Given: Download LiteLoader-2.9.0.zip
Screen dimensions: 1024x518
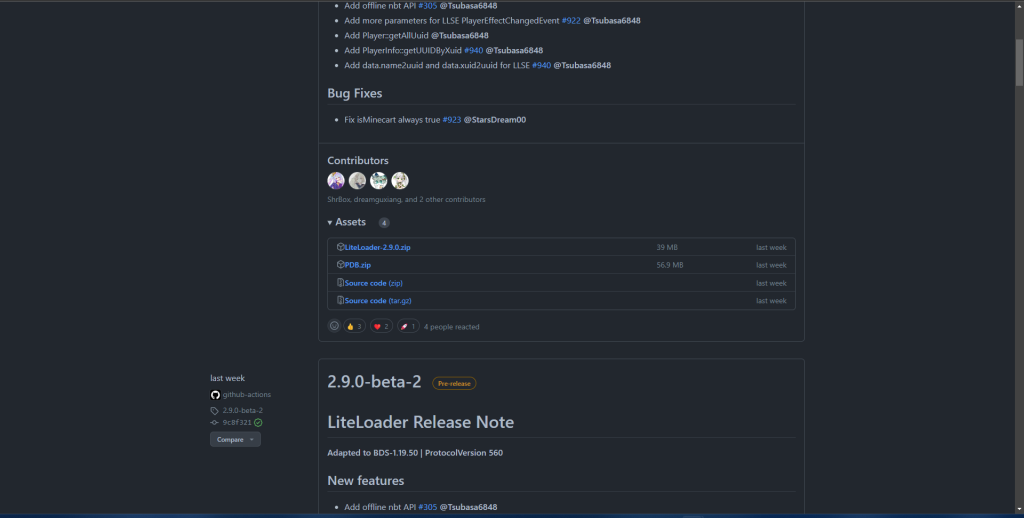Looking at the screenshot, I should coord(377,248).
